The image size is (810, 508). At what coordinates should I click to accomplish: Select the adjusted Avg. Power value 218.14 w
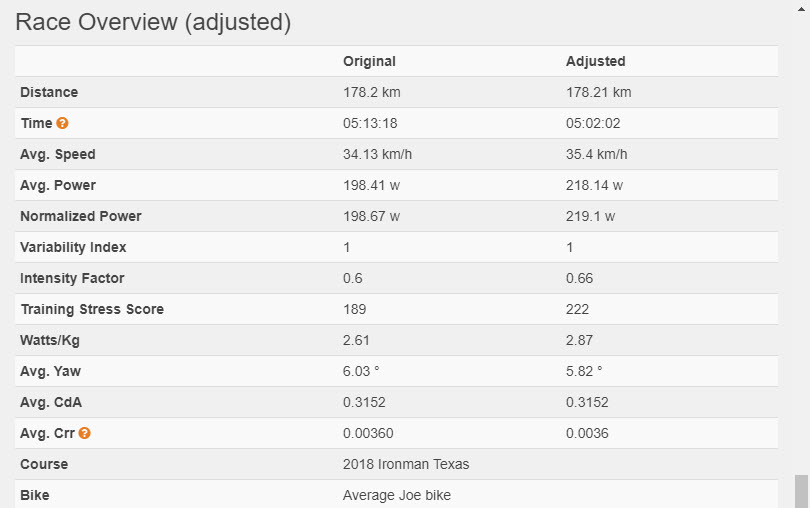pyautogui.click(x=594, y=185)
